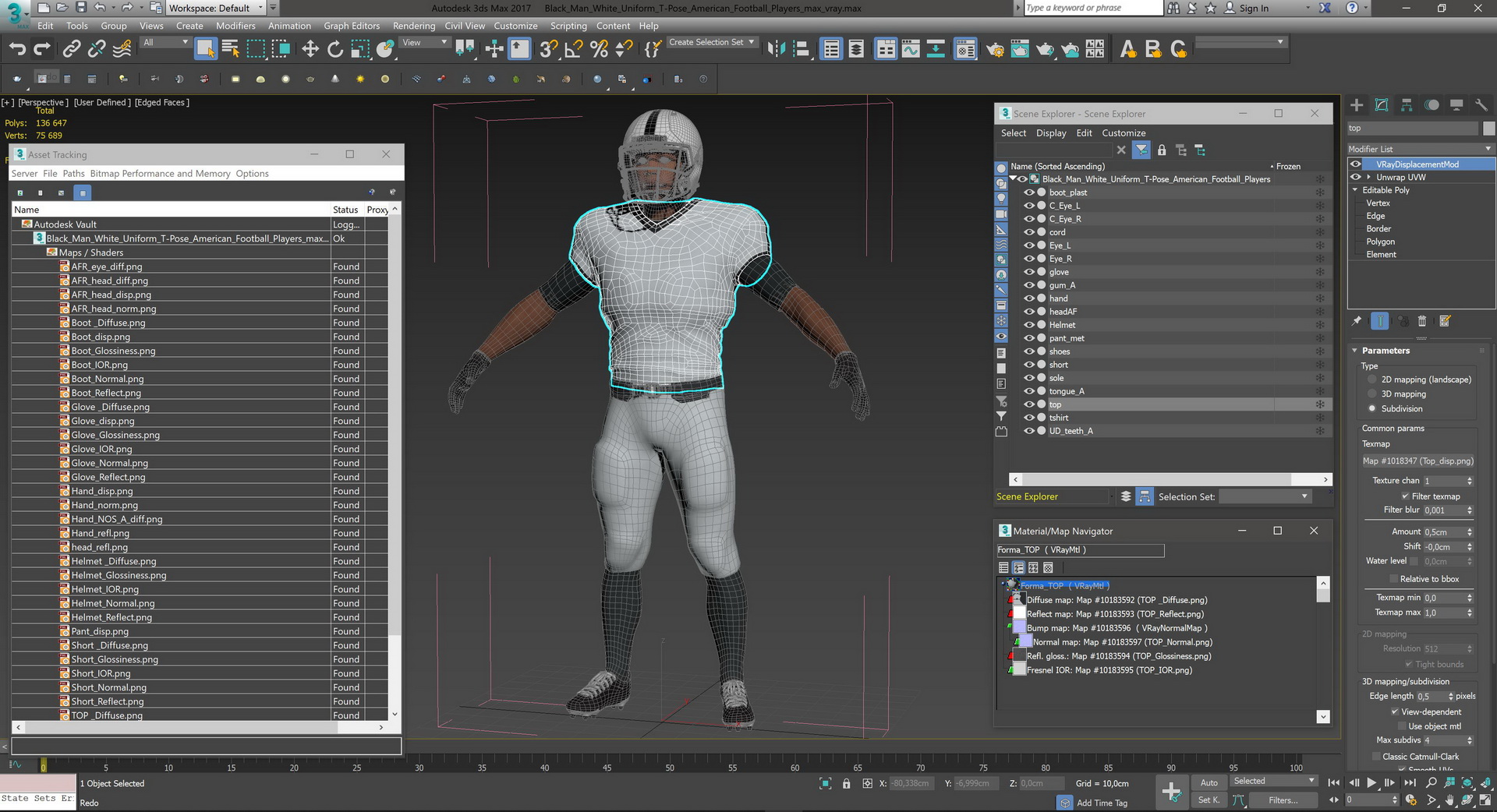This screenshot has height=812, width=1497.
Task: Click the Filters... button
Action: (x=1283, y=800)
